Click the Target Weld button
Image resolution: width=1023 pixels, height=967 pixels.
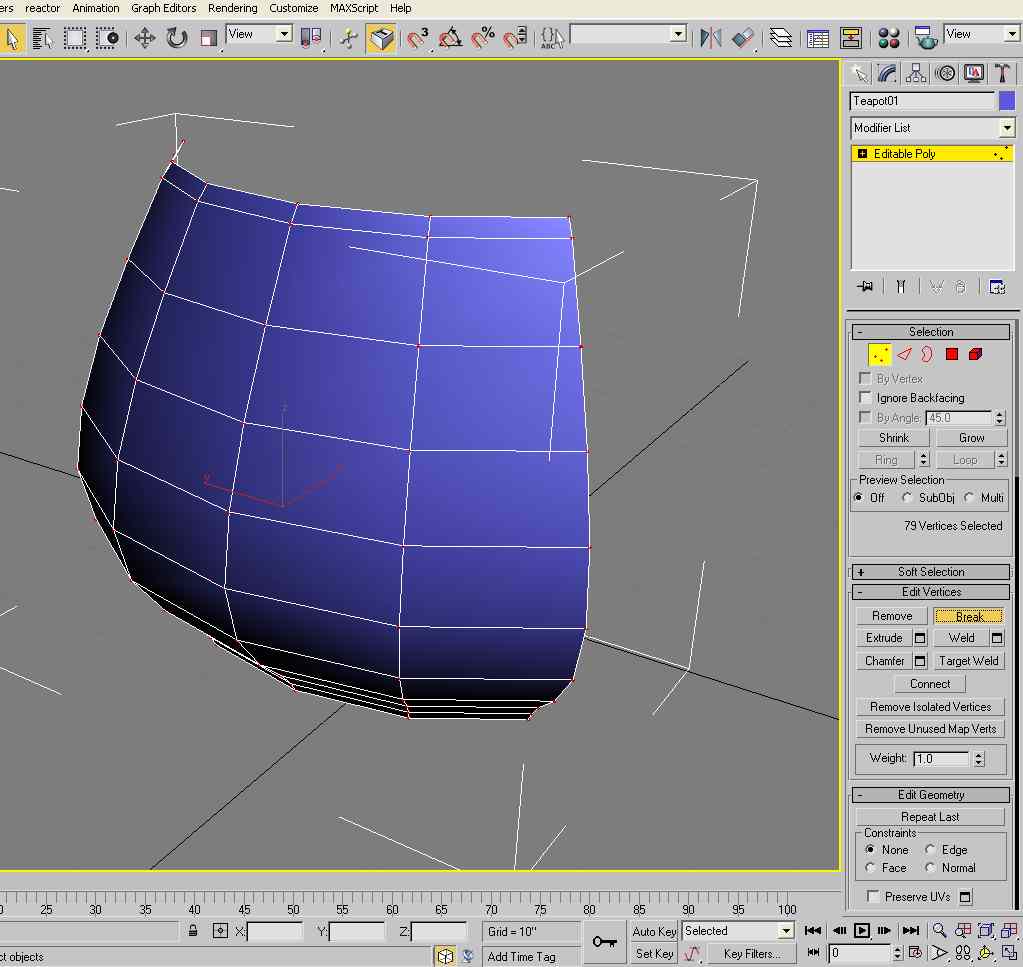pyautogui.click(x=968, y=661)
